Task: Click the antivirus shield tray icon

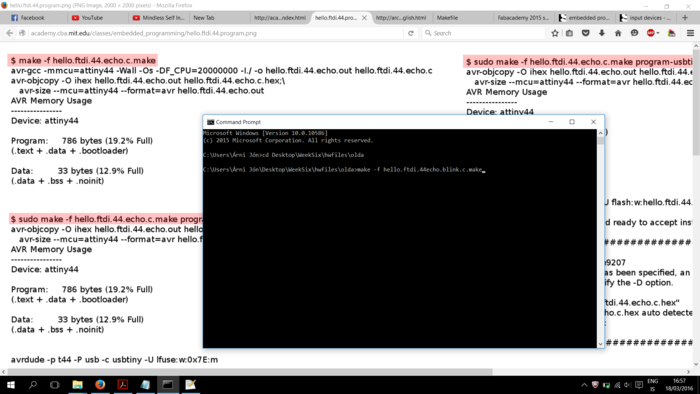Action: click(595, 385)
